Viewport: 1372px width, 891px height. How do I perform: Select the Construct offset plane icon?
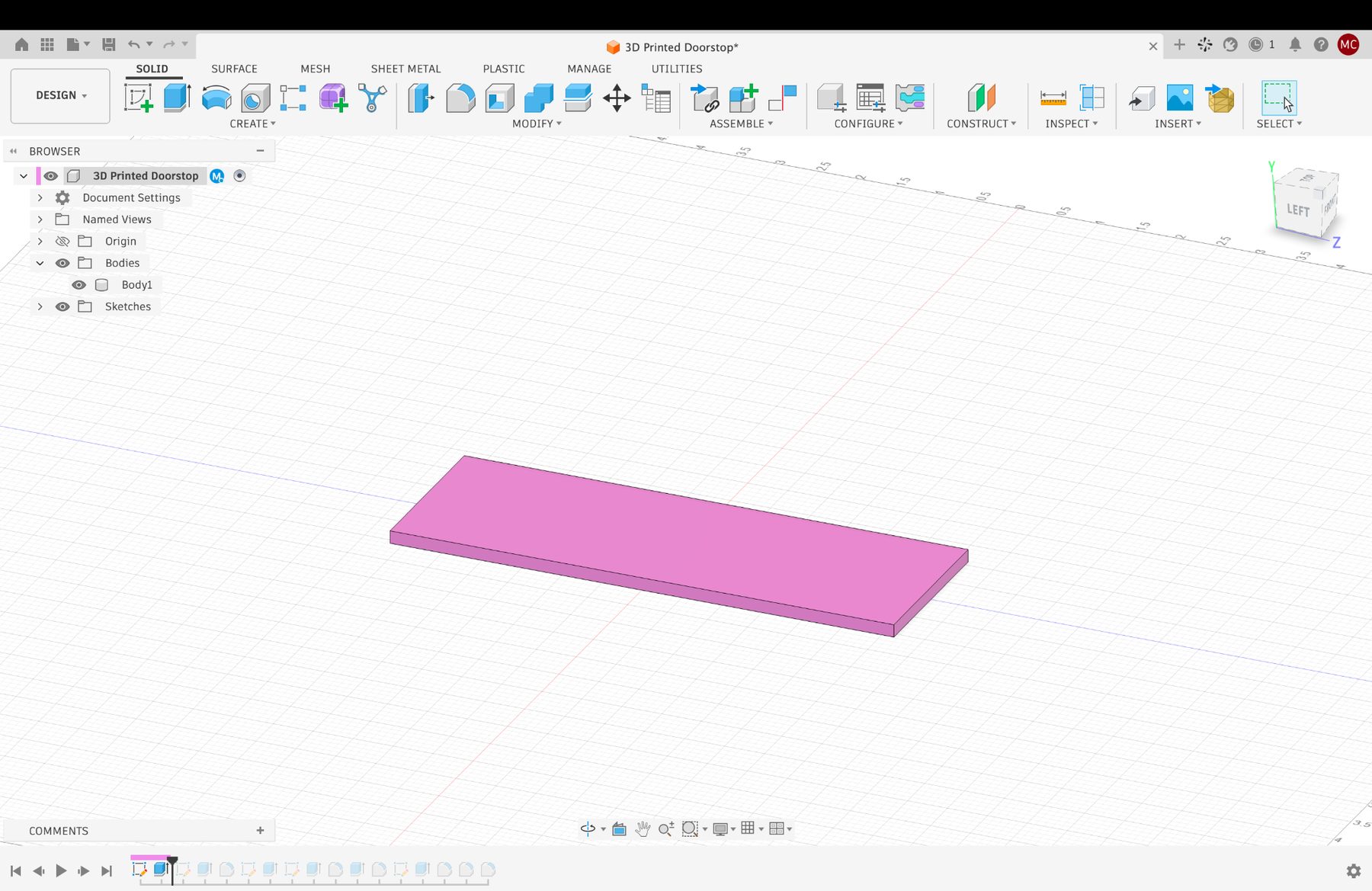(982, 98)
